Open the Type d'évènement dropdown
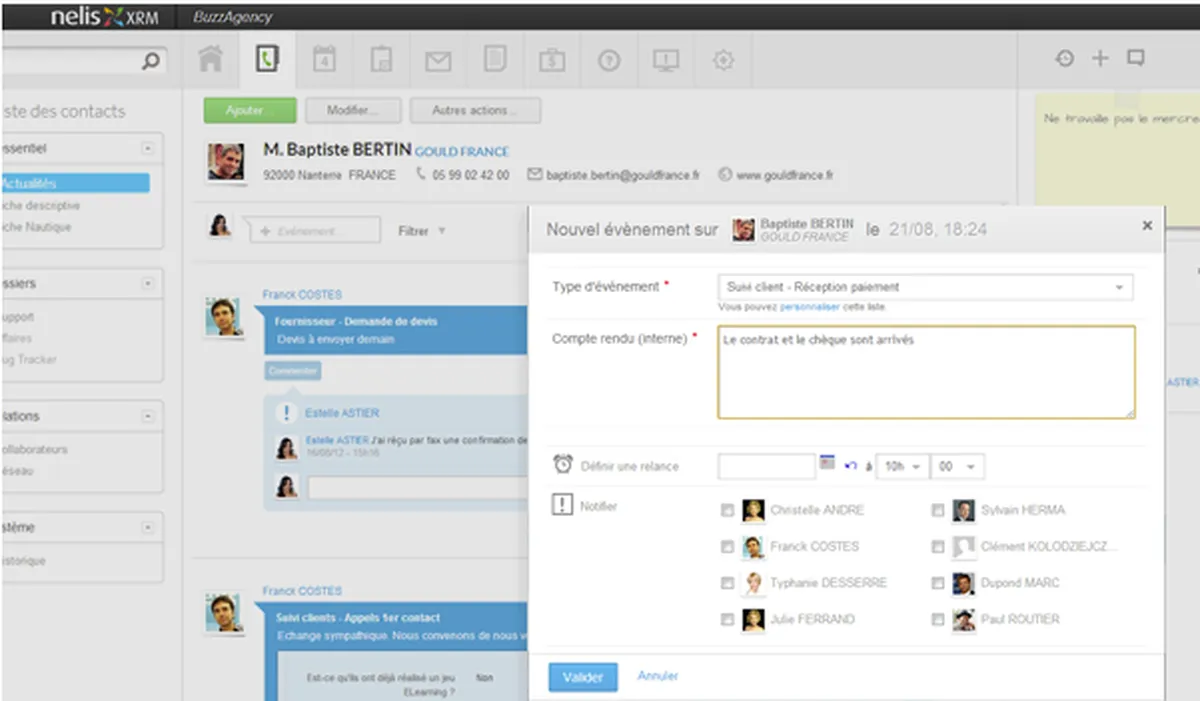Screen dimensions: 1200x701 [x=926, y=287]
